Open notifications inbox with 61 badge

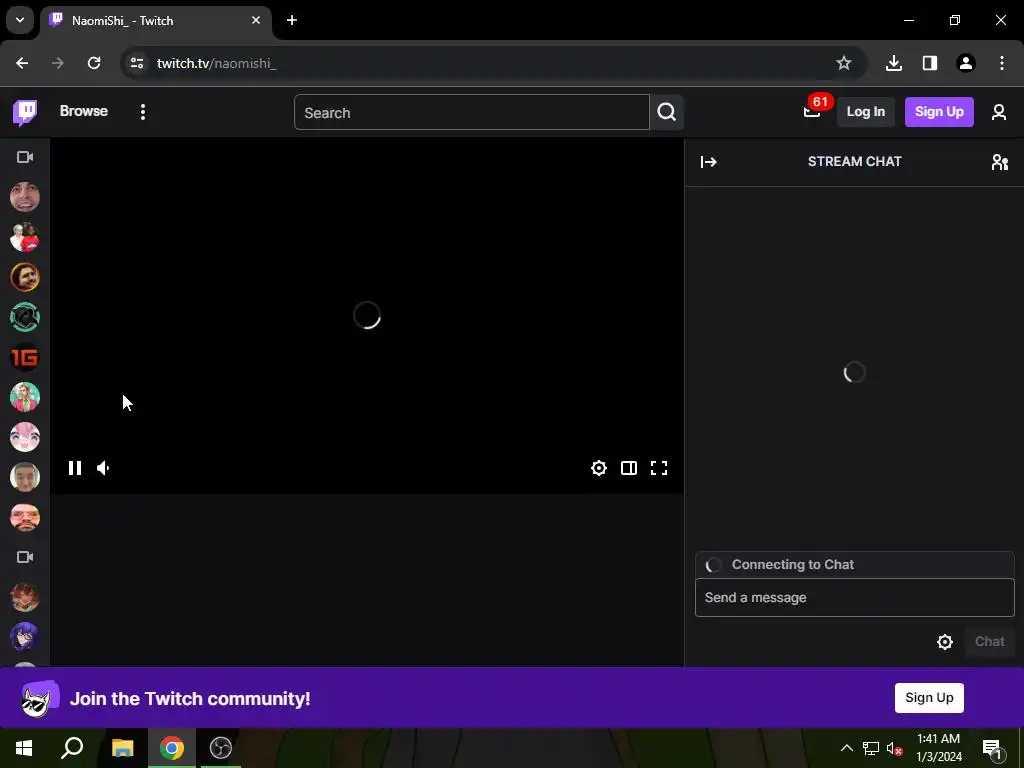point(812,112)
